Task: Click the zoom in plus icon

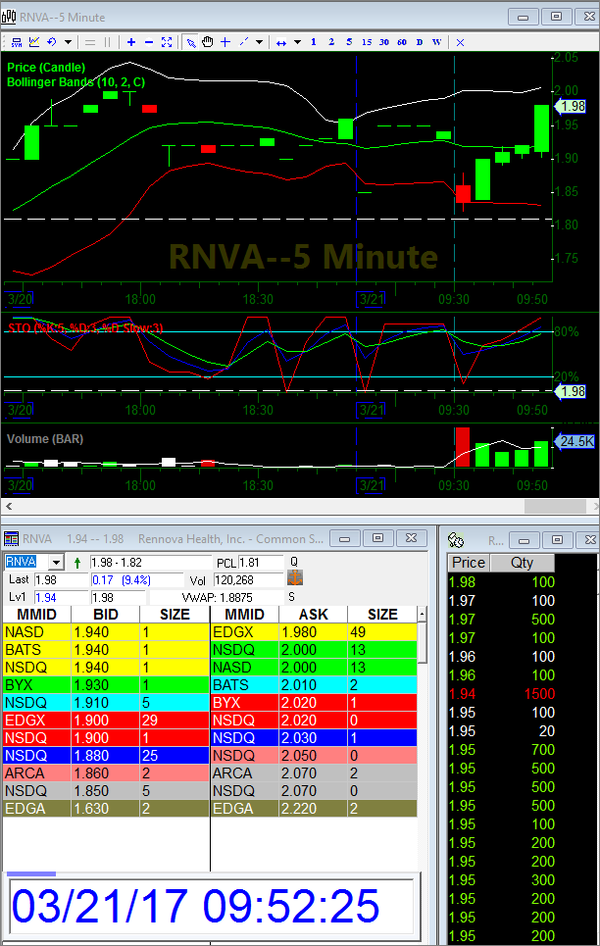Action: 131,42
